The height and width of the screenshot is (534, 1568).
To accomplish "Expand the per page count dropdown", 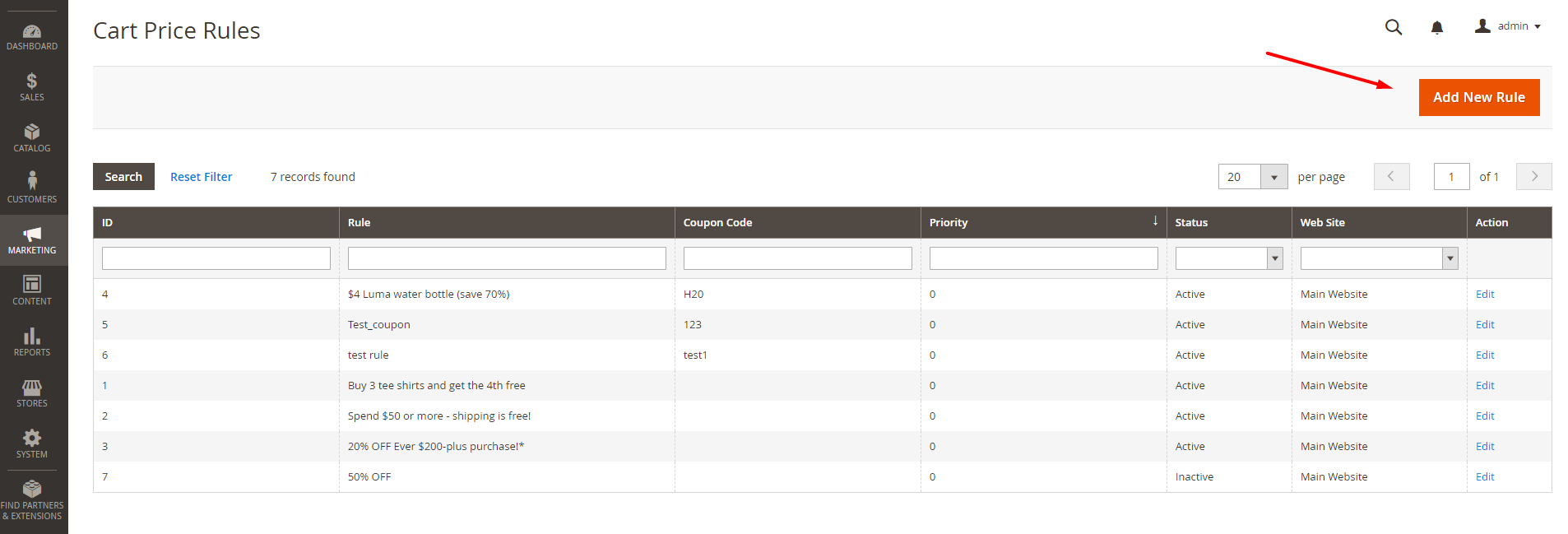I will (x=1273, y=177).
